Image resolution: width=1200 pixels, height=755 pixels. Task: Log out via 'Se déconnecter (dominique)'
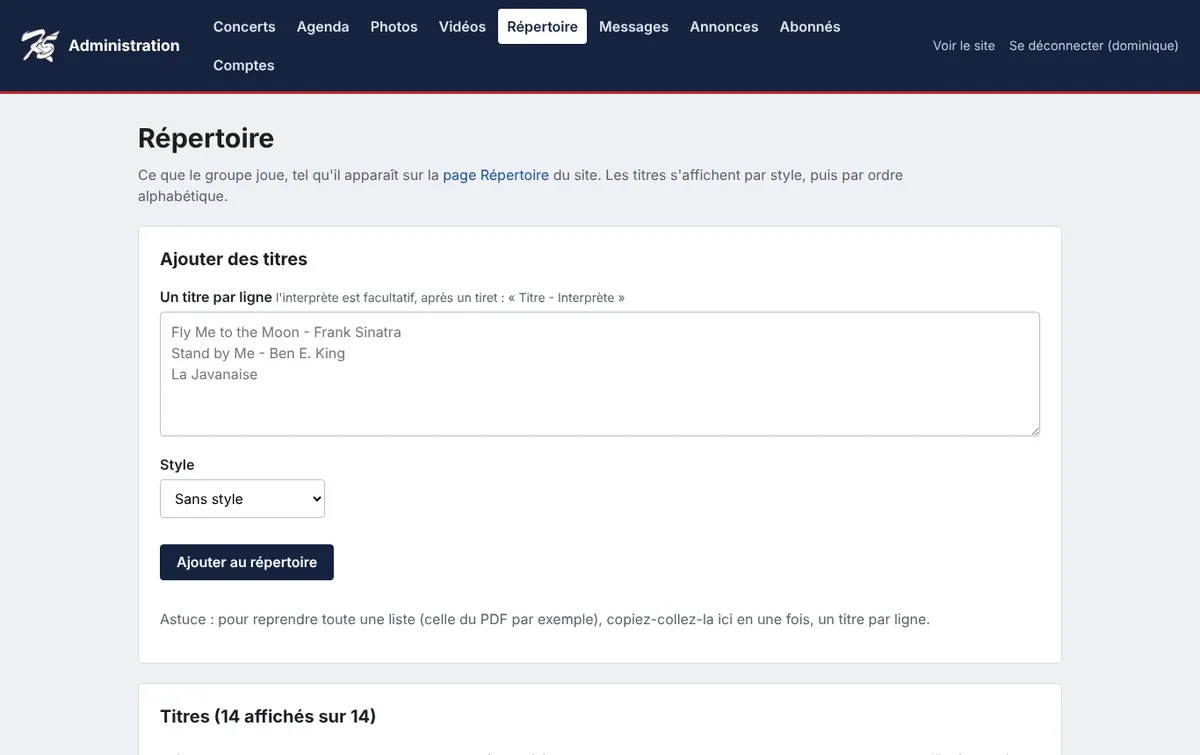[1094, 46]
